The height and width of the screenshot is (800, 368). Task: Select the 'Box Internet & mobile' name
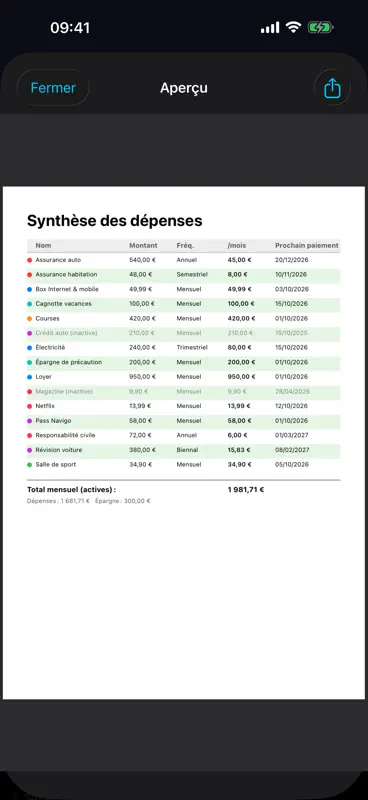67,289
